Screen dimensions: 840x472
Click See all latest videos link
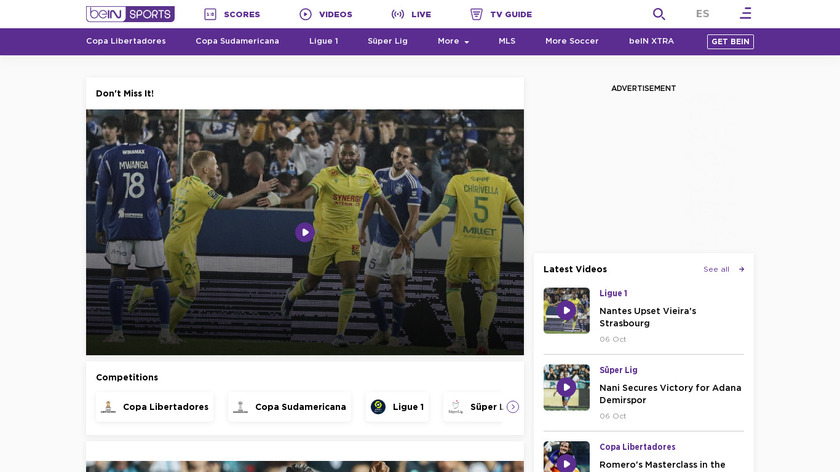point(716,269)
